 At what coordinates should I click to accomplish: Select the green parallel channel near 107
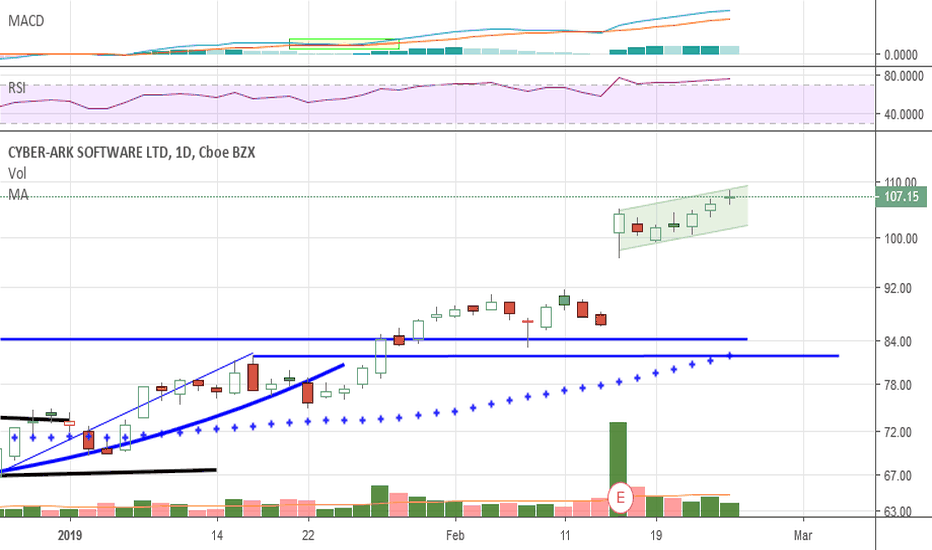684,217
